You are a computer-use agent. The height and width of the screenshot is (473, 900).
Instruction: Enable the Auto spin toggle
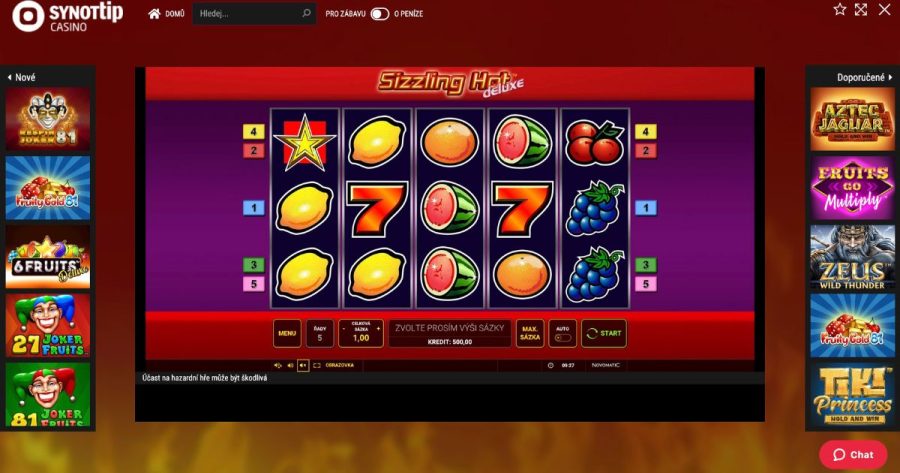[562, 338]
